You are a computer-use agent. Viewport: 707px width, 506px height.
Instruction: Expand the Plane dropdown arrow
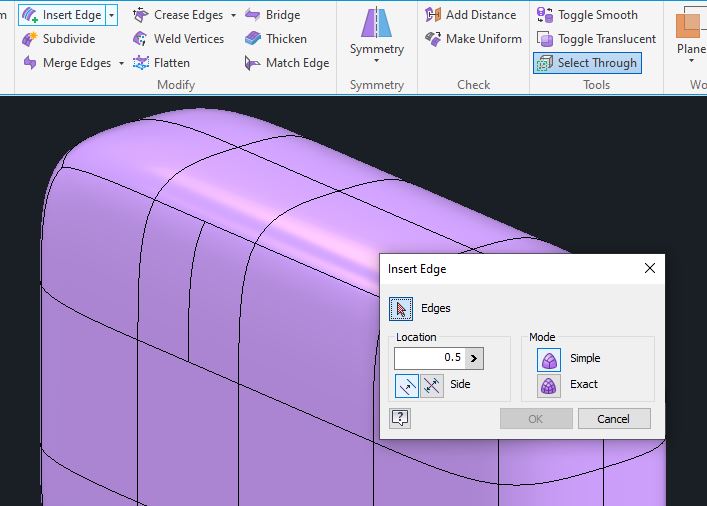click(691, 60)
